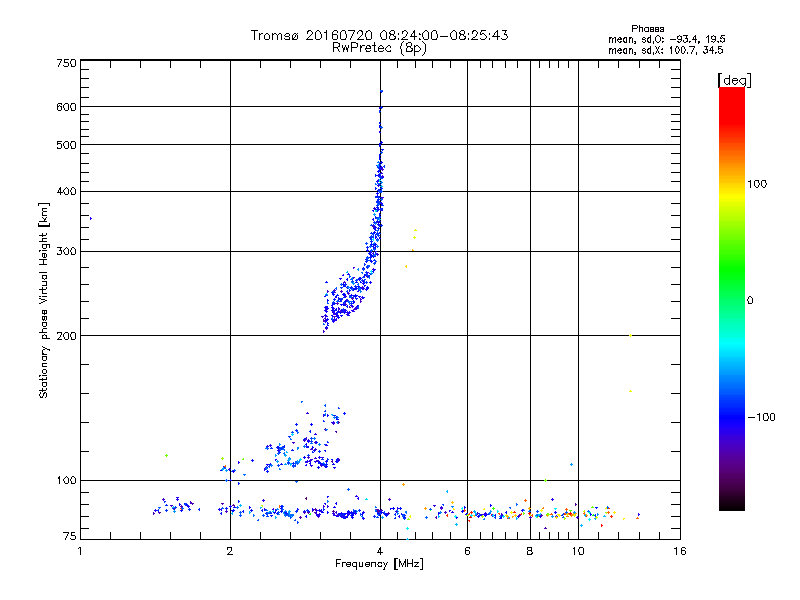
Task: Click x-axis tick label '2'
Action: pyautogui.click(x=230, y=551)
